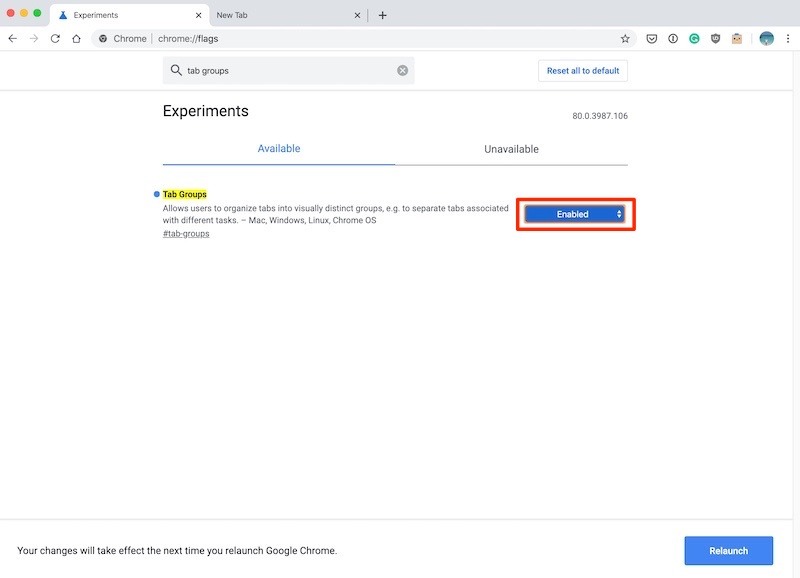Image resolution: width=800 pixels, height=578 pixels.
Task: Clear the tab groups search text
Action: pyautogui.click(x=403, y=70)
